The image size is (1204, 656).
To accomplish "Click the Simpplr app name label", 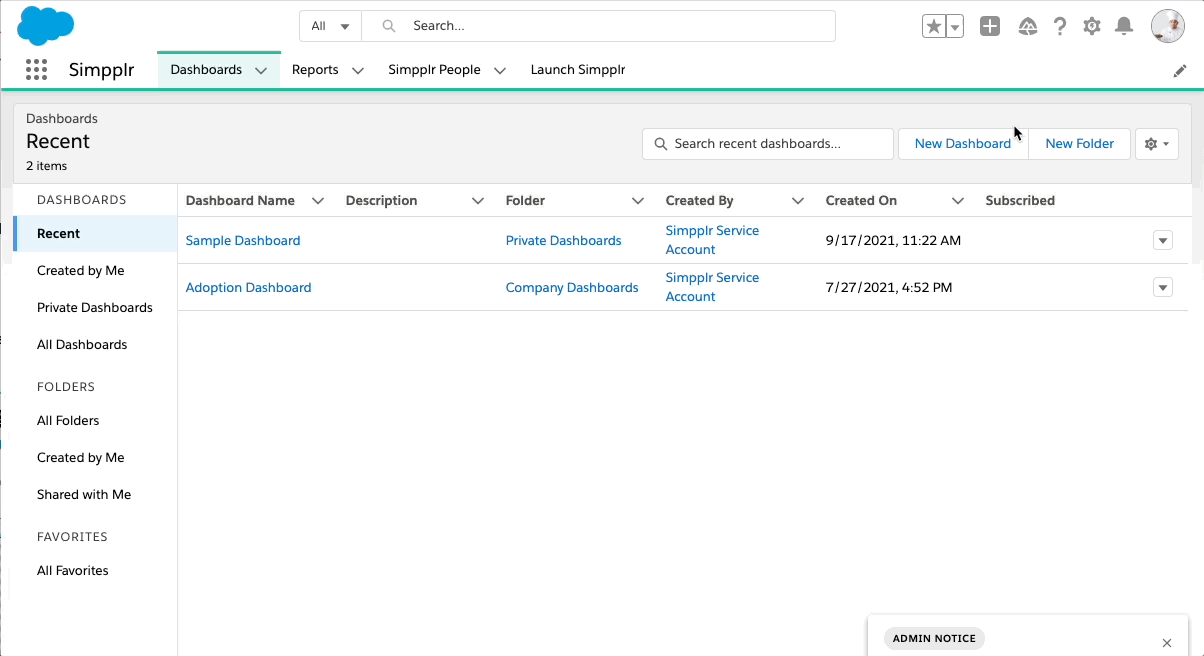I will (101, 70).
